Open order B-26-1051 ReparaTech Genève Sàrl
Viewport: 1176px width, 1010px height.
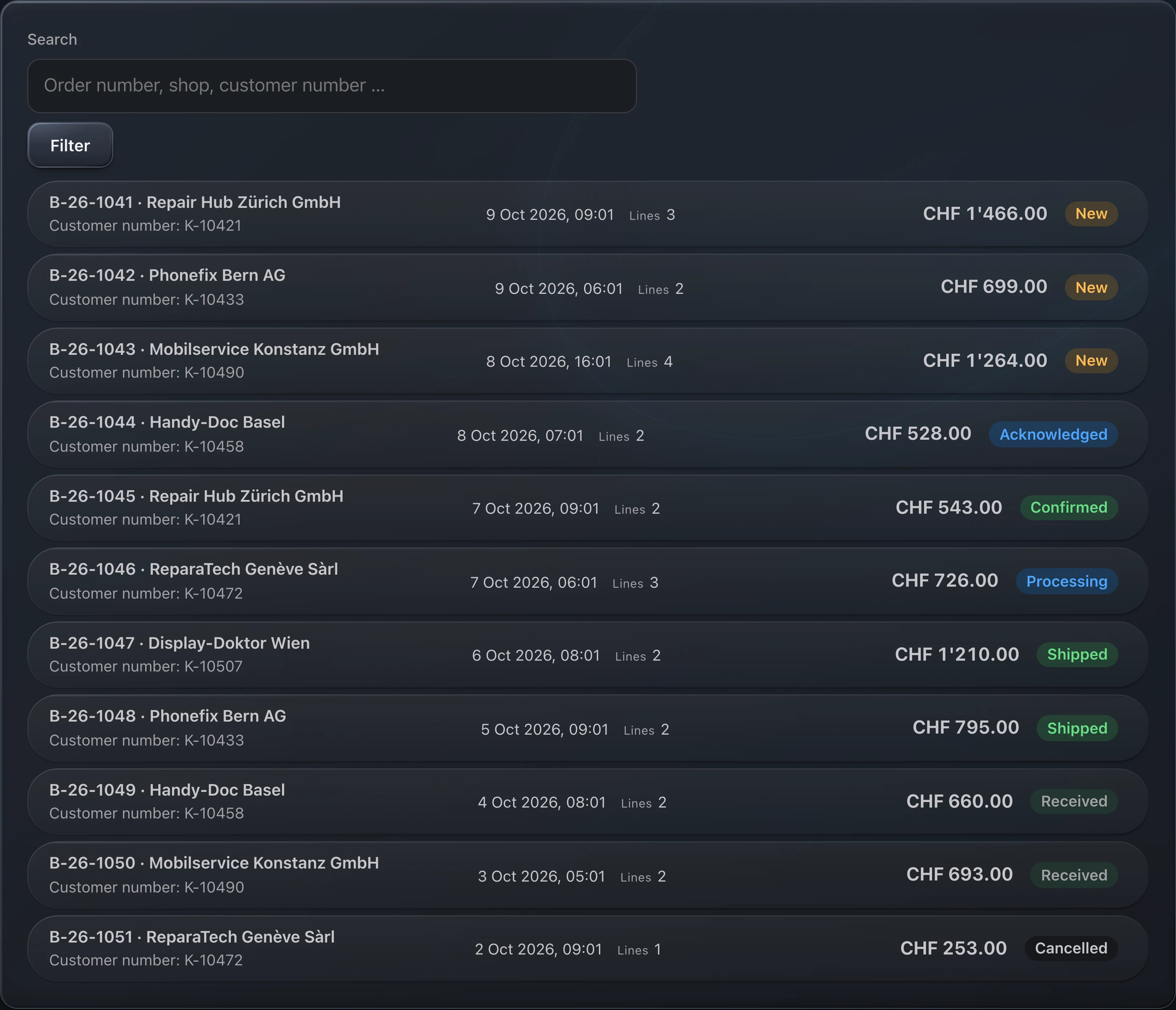(x=587, y=948)
